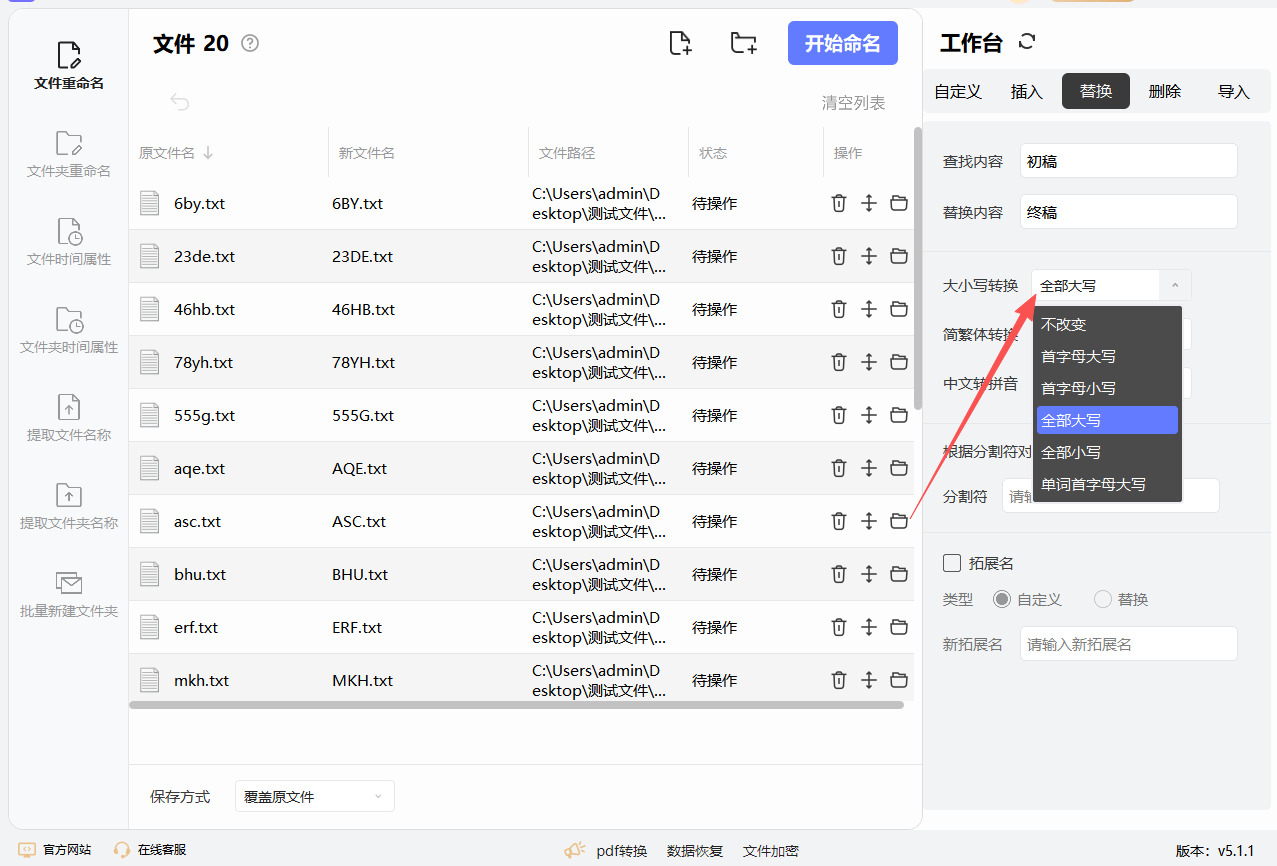
Task: Click the move icon for 46hb.txt
Action: pyautogui.click(x=869, y=309)
